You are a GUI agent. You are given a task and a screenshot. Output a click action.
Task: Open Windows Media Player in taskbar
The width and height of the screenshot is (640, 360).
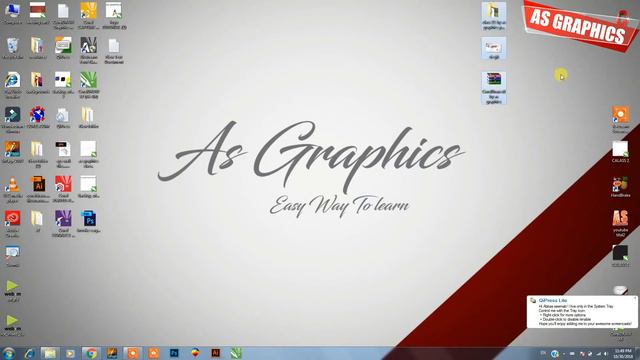coord(71,353)
